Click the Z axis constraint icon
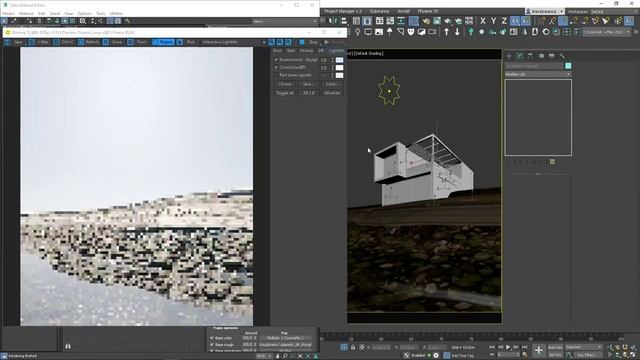The height and width of the screenshot is (360, 640). pos(504,21)
